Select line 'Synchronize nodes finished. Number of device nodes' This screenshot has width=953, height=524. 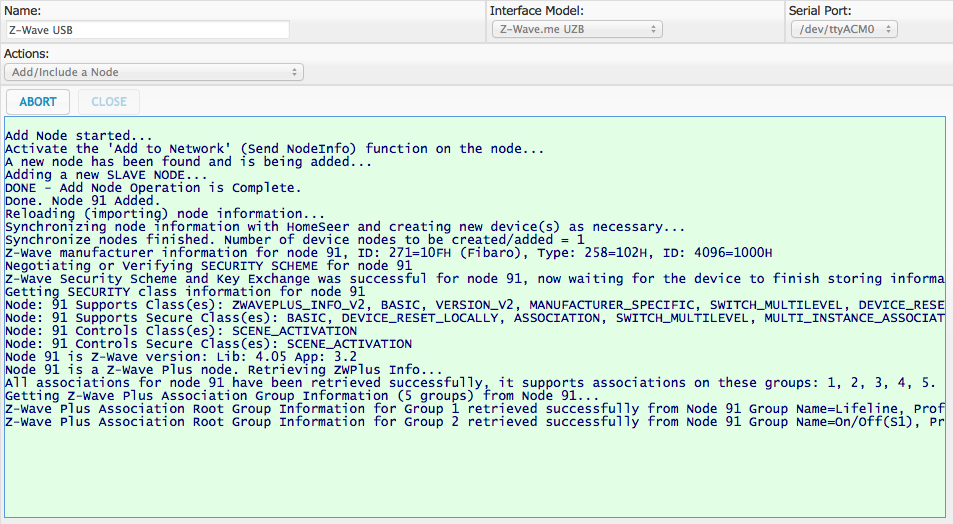(295, 240)
